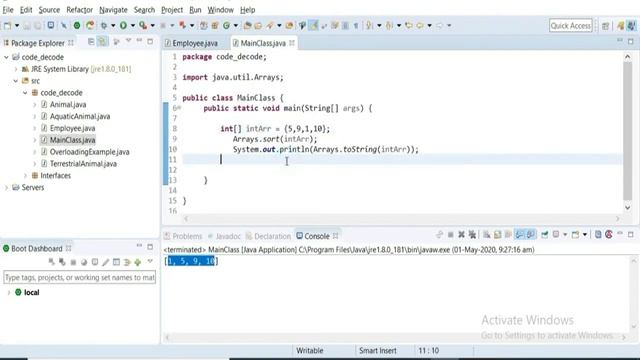Screen dimensions: 640x360
Task: Expand the local node in Boot Dashboard
Action: [x=9, y=293]
